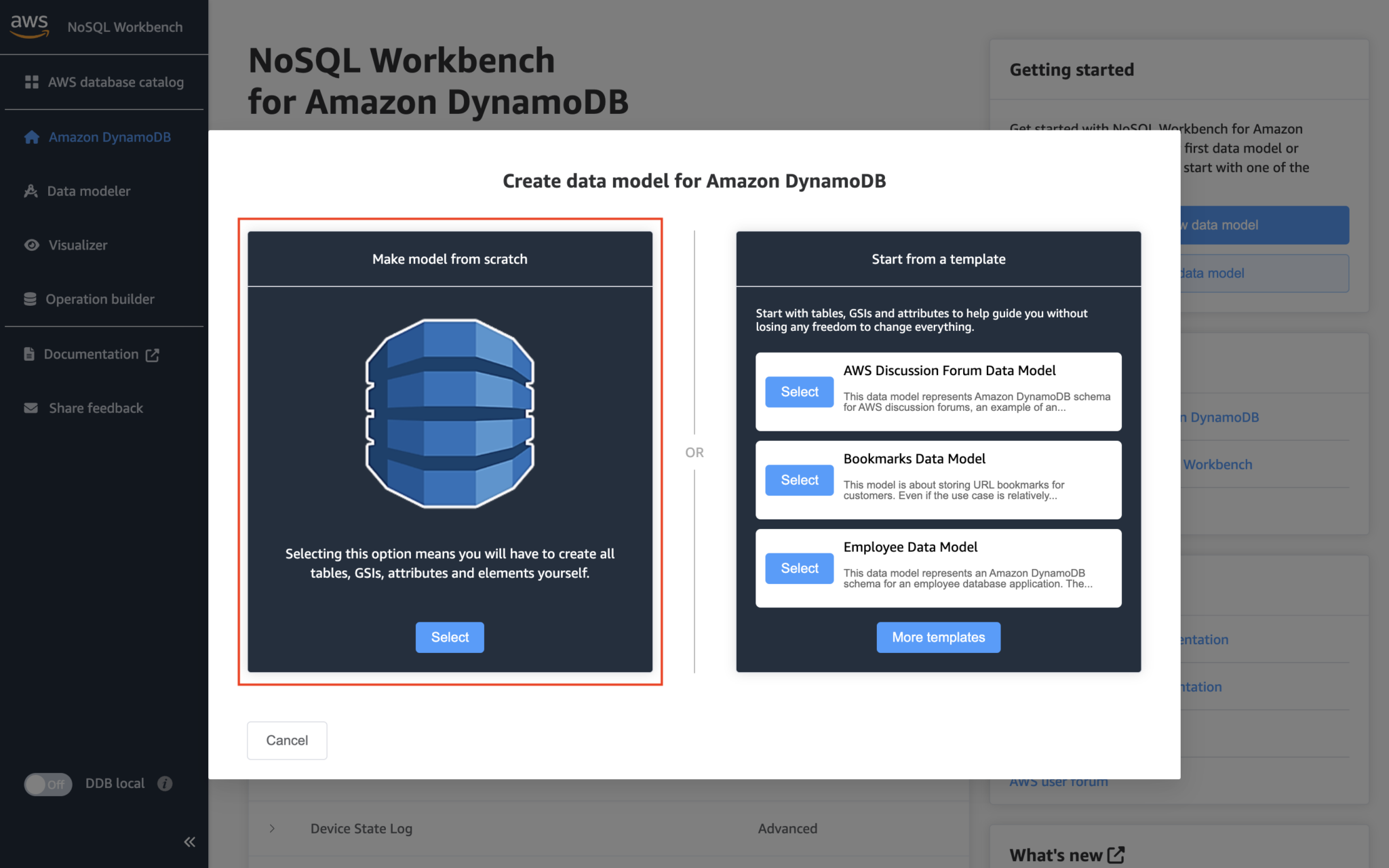The height and width of the screenshot is (868, 1389).
Task: Open Operation builder via its sidebar icon
Action: 30,298
